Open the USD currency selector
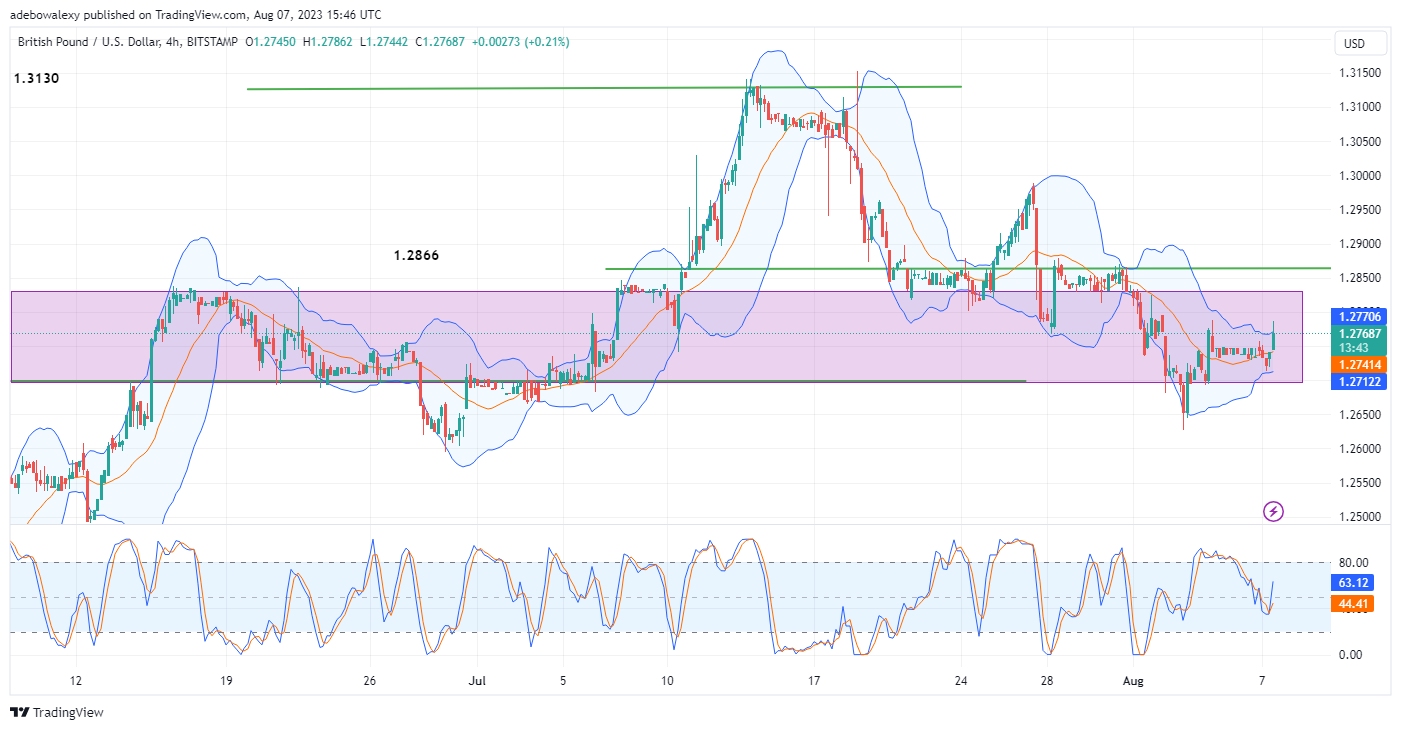The height and width of the screenshot is (730, 1401). [1362, 44]
